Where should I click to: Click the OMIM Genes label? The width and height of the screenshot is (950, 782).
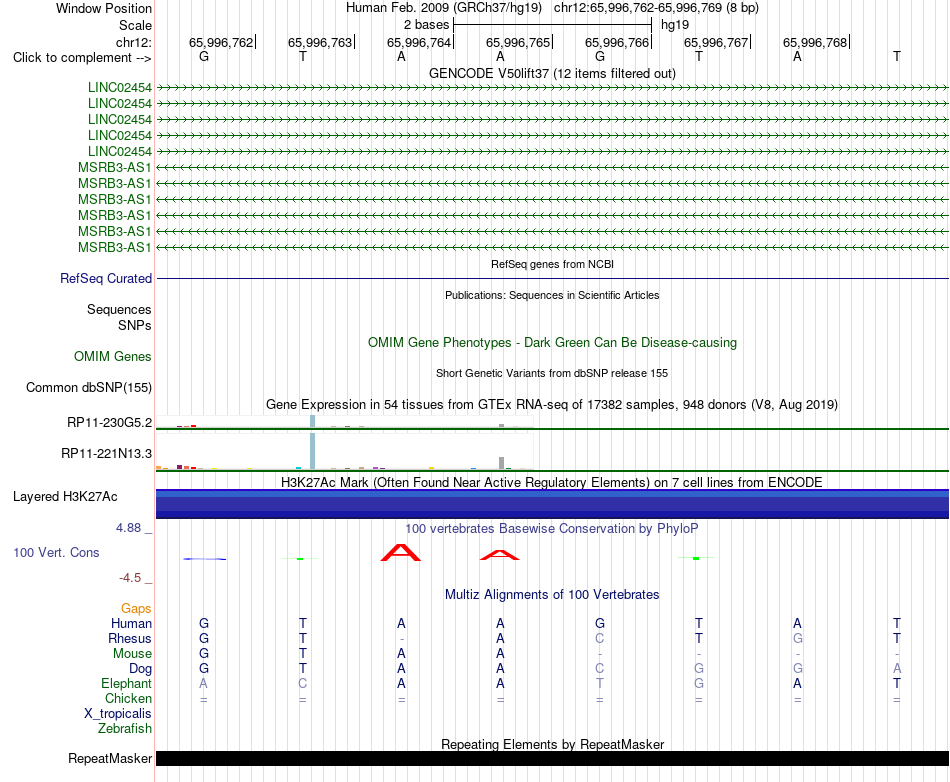coord(113,356)
